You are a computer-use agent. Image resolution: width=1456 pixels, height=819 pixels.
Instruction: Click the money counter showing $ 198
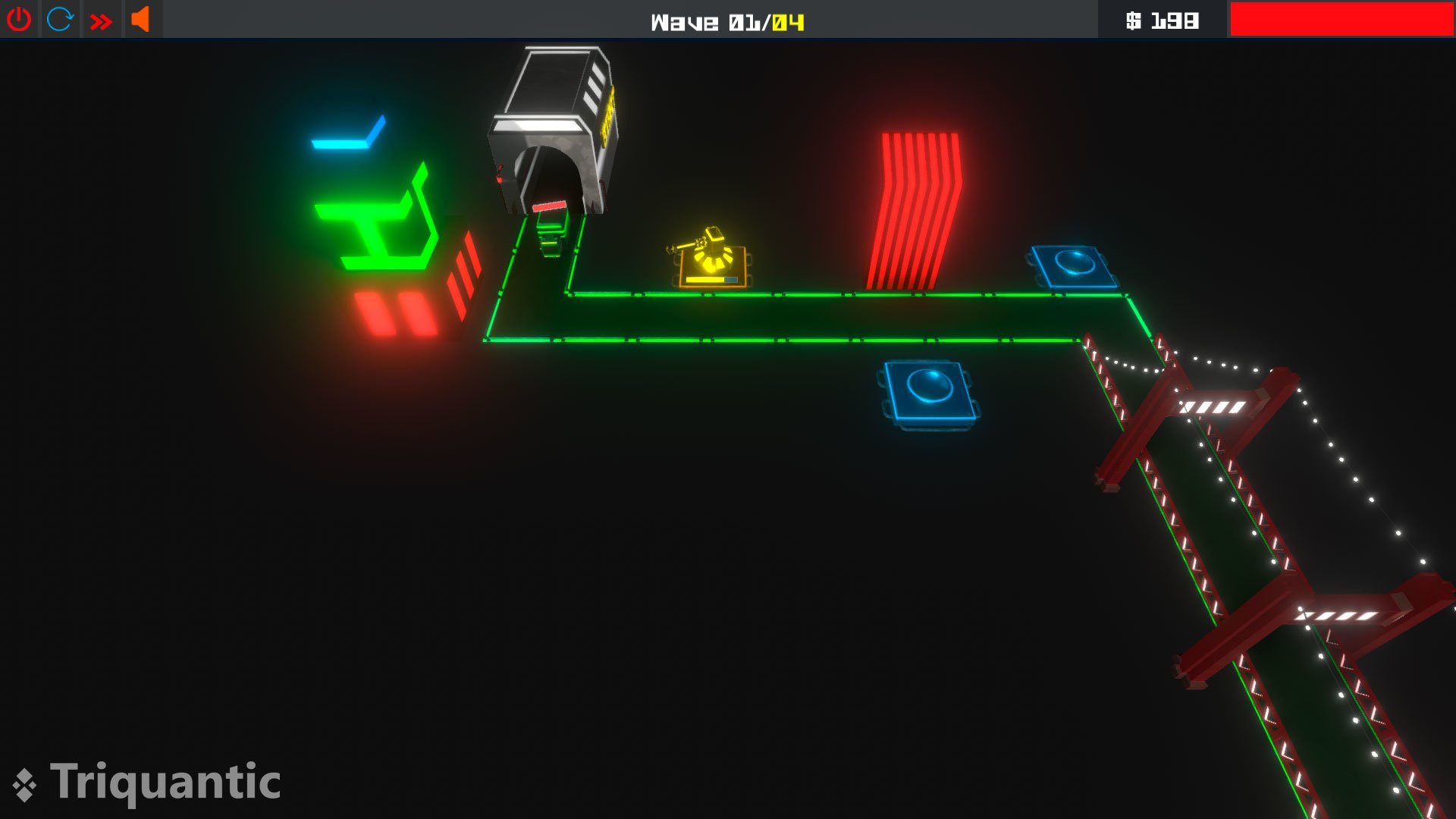point(1162,20)
